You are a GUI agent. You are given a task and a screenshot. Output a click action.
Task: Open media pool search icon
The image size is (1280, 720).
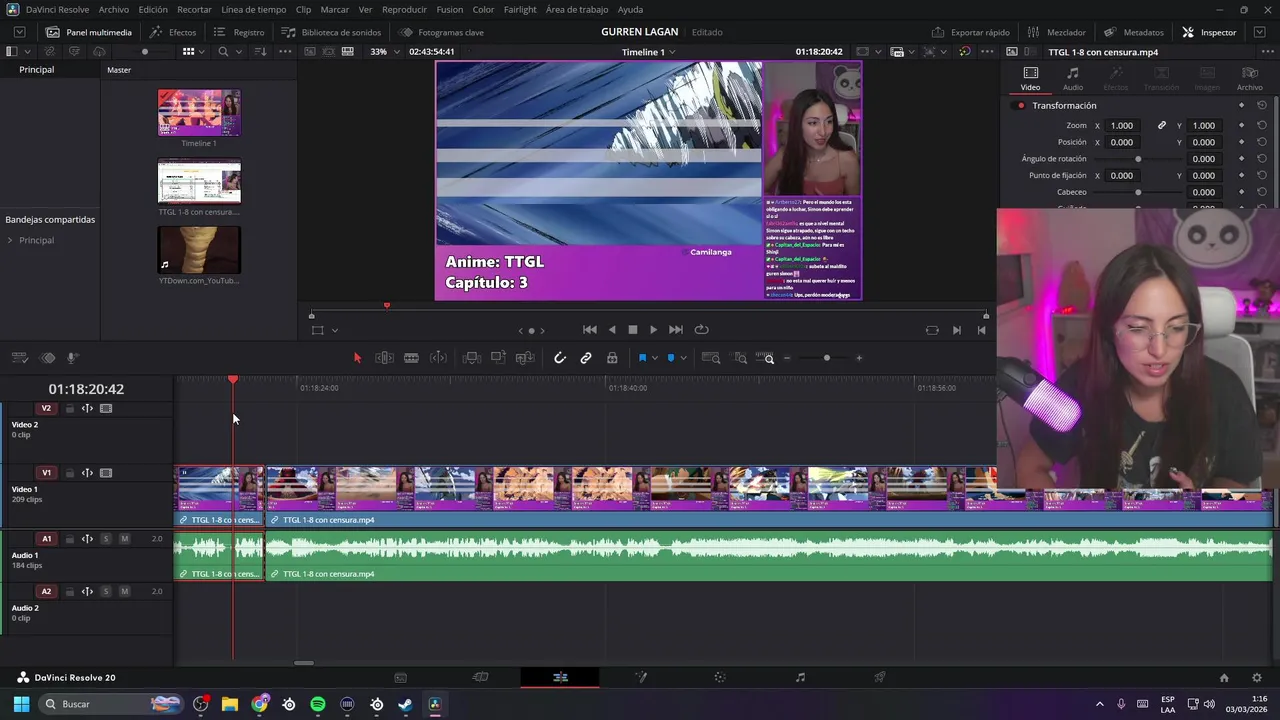point(223,51)
